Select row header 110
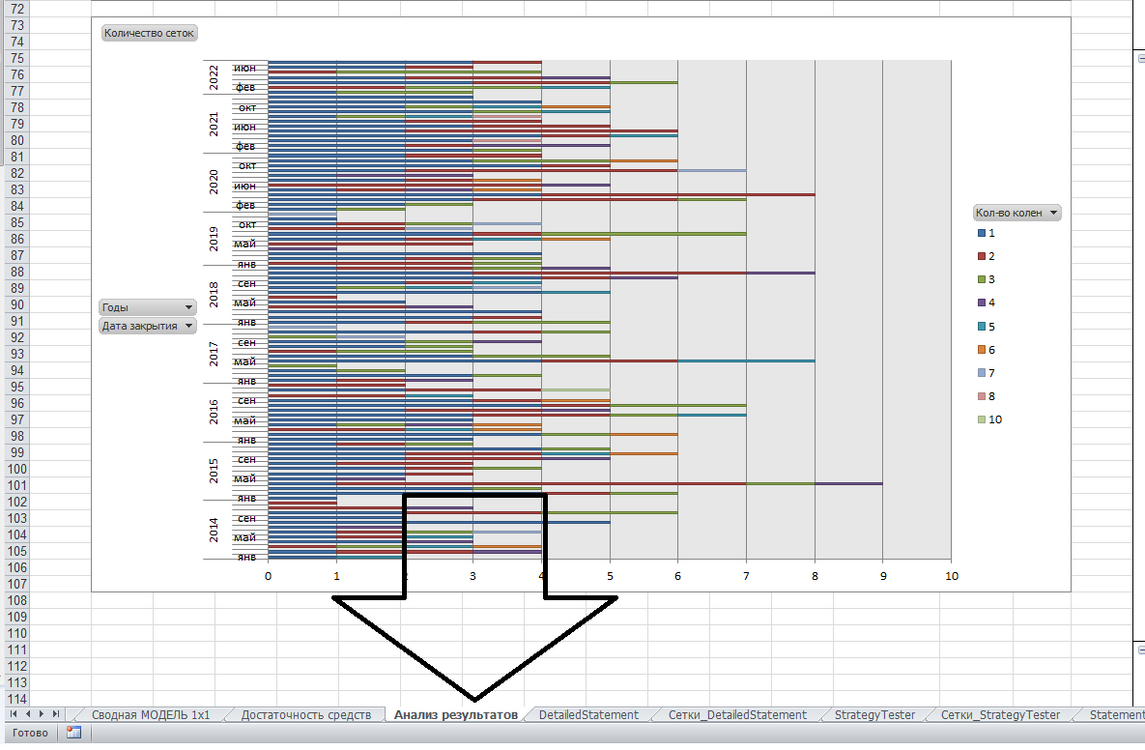 click(x=17, y=633)
